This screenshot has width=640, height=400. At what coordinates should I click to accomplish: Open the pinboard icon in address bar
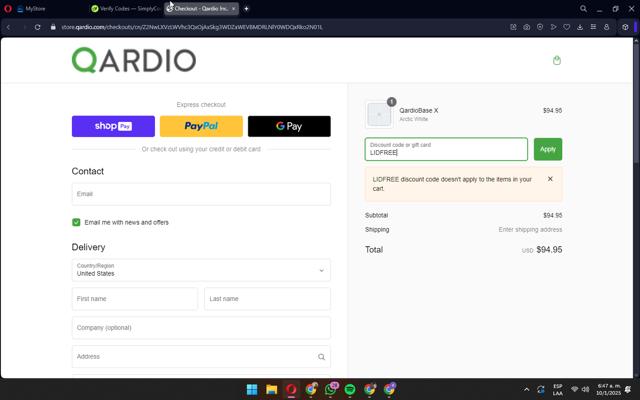pyautogui.click(x=513, y=27)
